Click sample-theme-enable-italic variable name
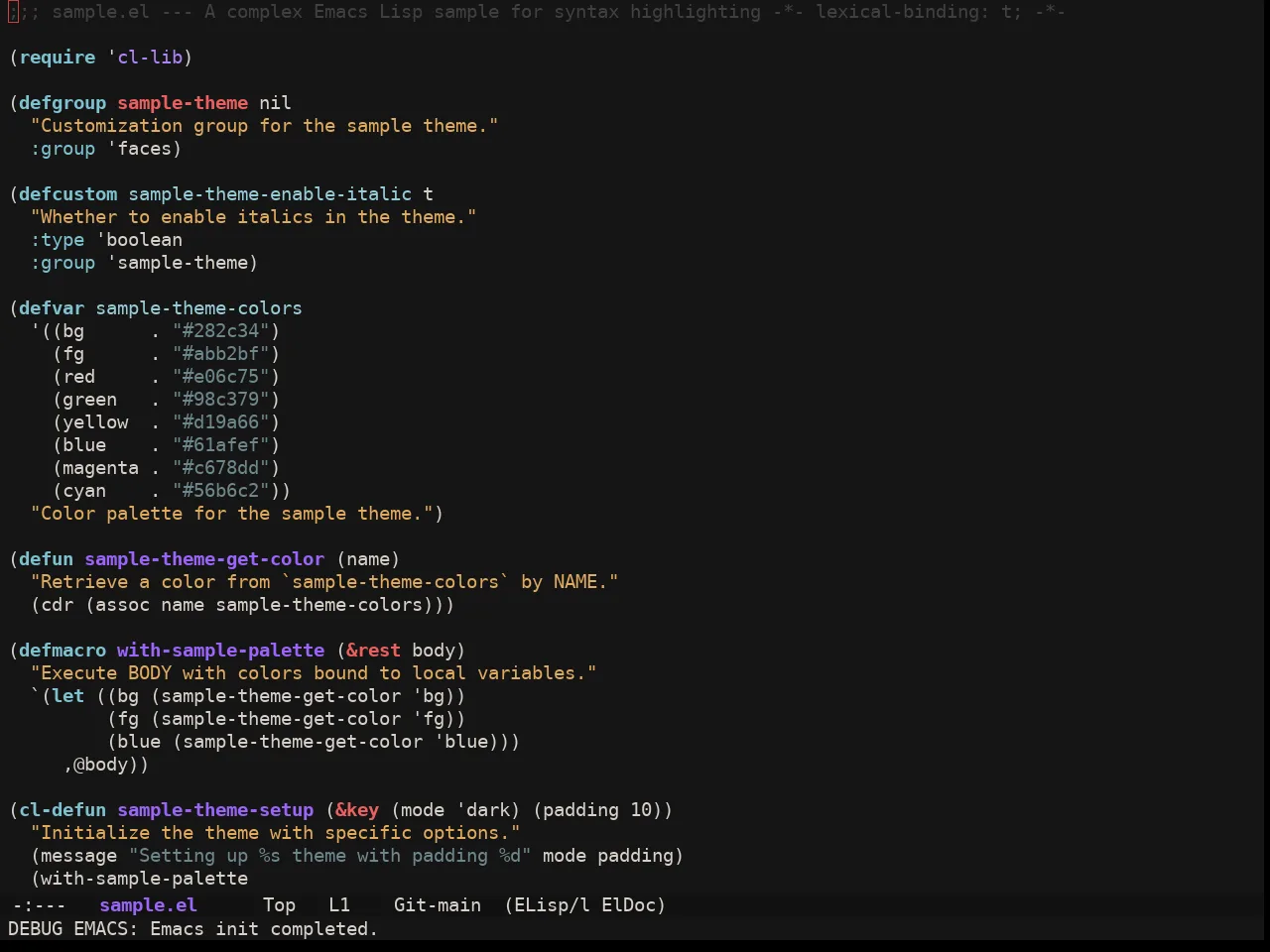 click(x=270, y=194)
